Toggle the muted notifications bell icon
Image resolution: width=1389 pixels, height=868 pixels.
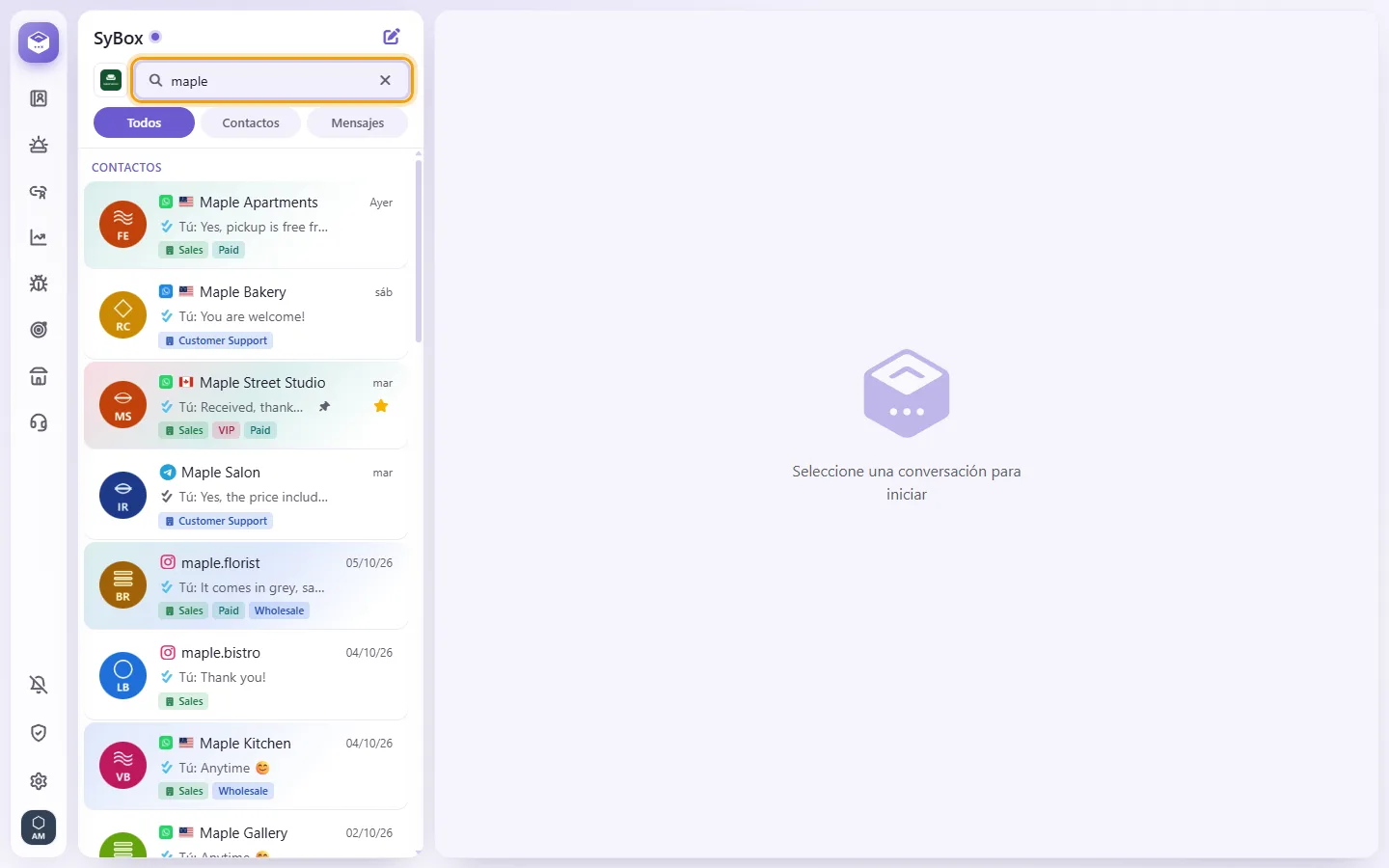[x=39, y=685]
